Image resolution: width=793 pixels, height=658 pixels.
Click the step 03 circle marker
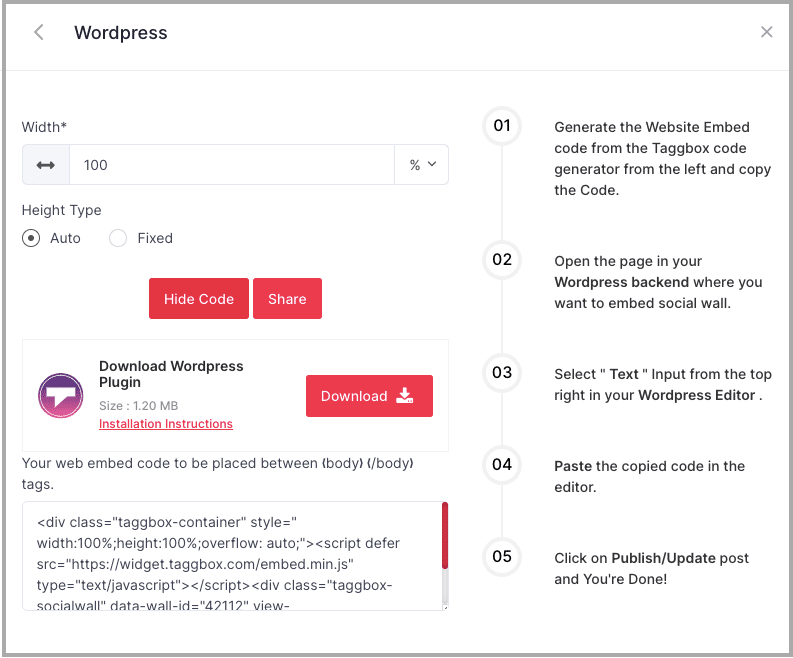coord(502,373)
